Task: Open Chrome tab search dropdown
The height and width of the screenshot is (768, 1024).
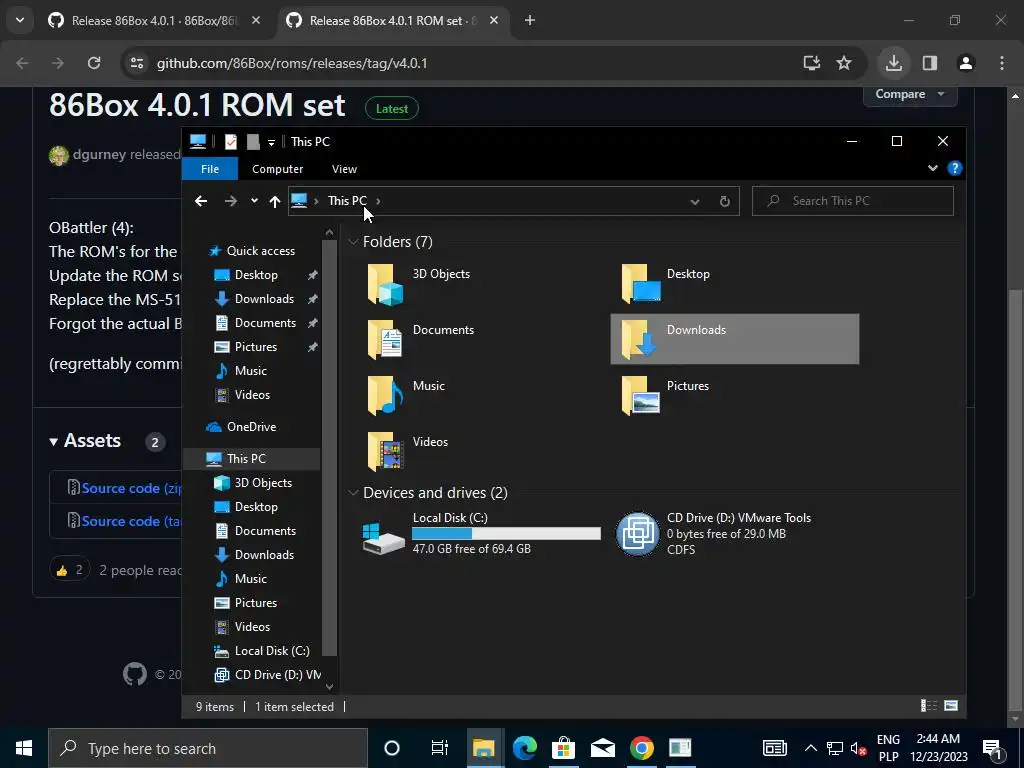Action: 20,20
